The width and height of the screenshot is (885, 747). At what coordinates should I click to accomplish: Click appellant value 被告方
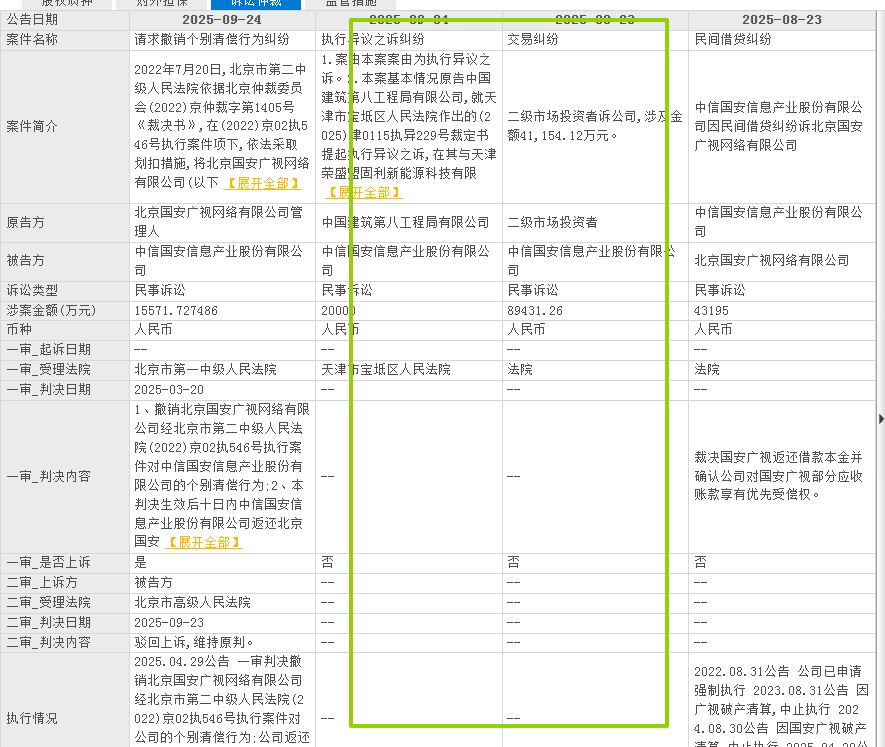coord(153,583)
